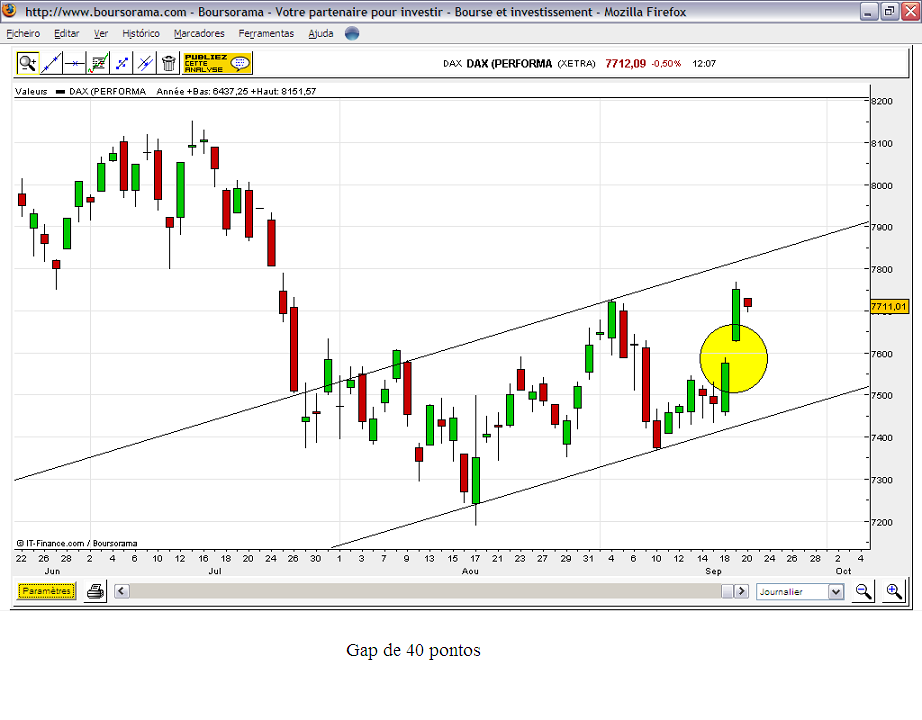Click the yellow 7711,01 price label
This screenshot has width=922, height=720.
[888, 306]
